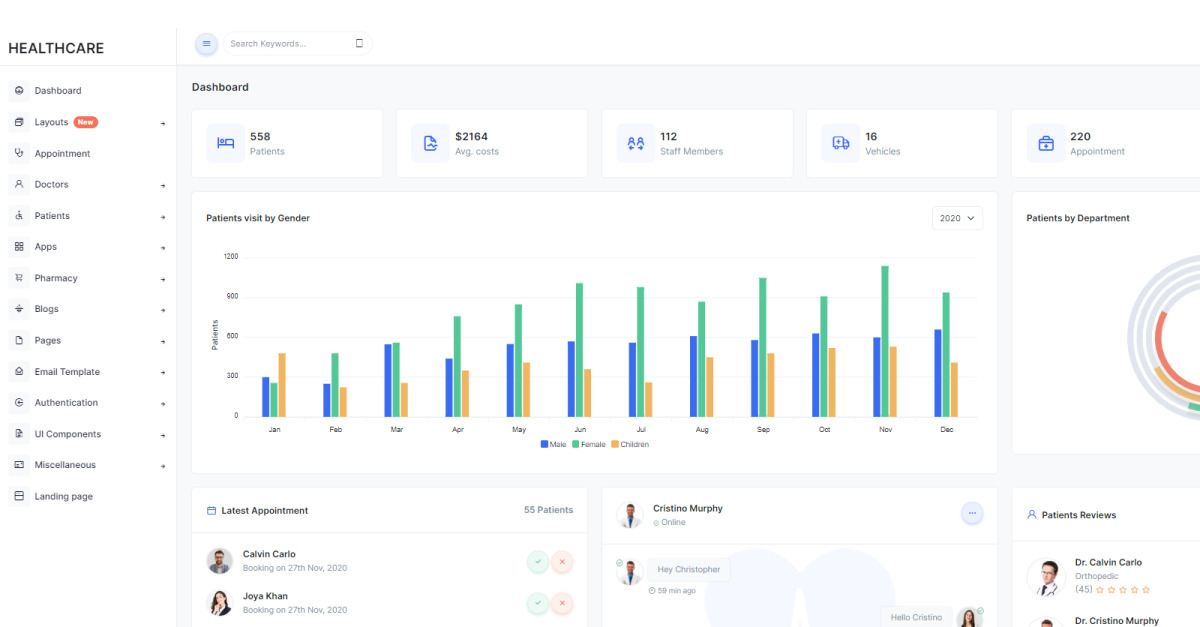Click the Vehicles ambulance icon on the 16 card
This screenshot has height=627, width=1200.
pos(840,143)
